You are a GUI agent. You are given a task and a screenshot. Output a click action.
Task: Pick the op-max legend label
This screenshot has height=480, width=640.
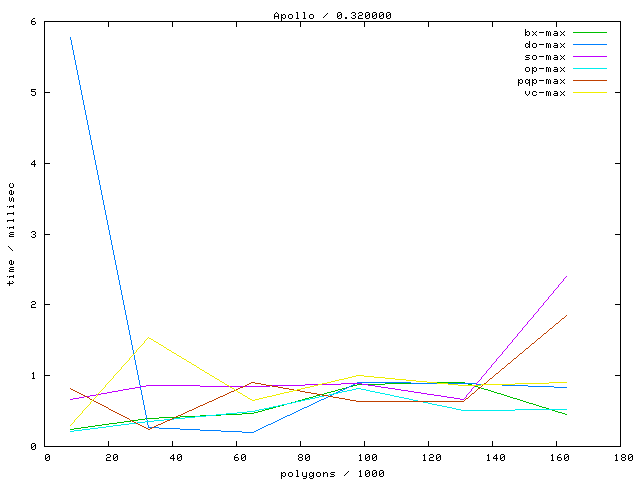pyautogui.click(x=544, y=69)
